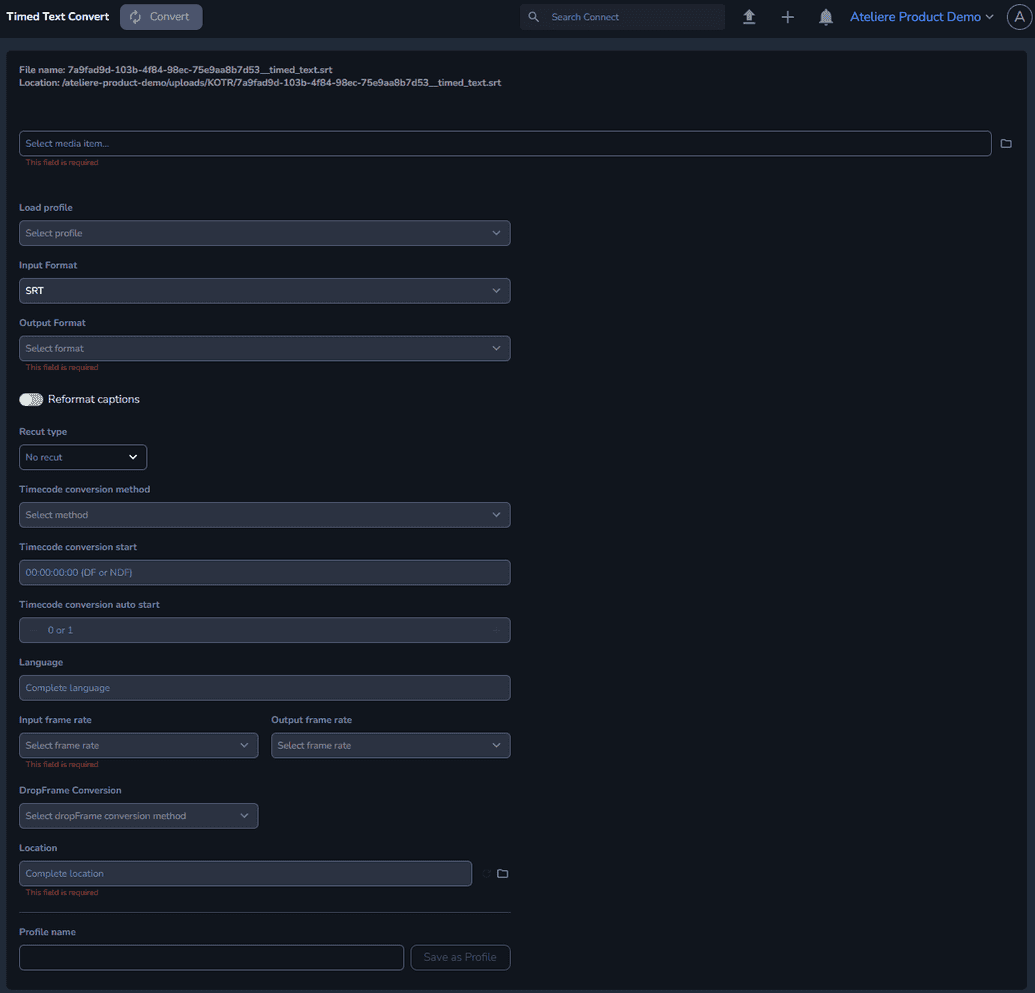Click into the Search Connect box
This screenshot has width=1035, height=993.
pos(622,17)
